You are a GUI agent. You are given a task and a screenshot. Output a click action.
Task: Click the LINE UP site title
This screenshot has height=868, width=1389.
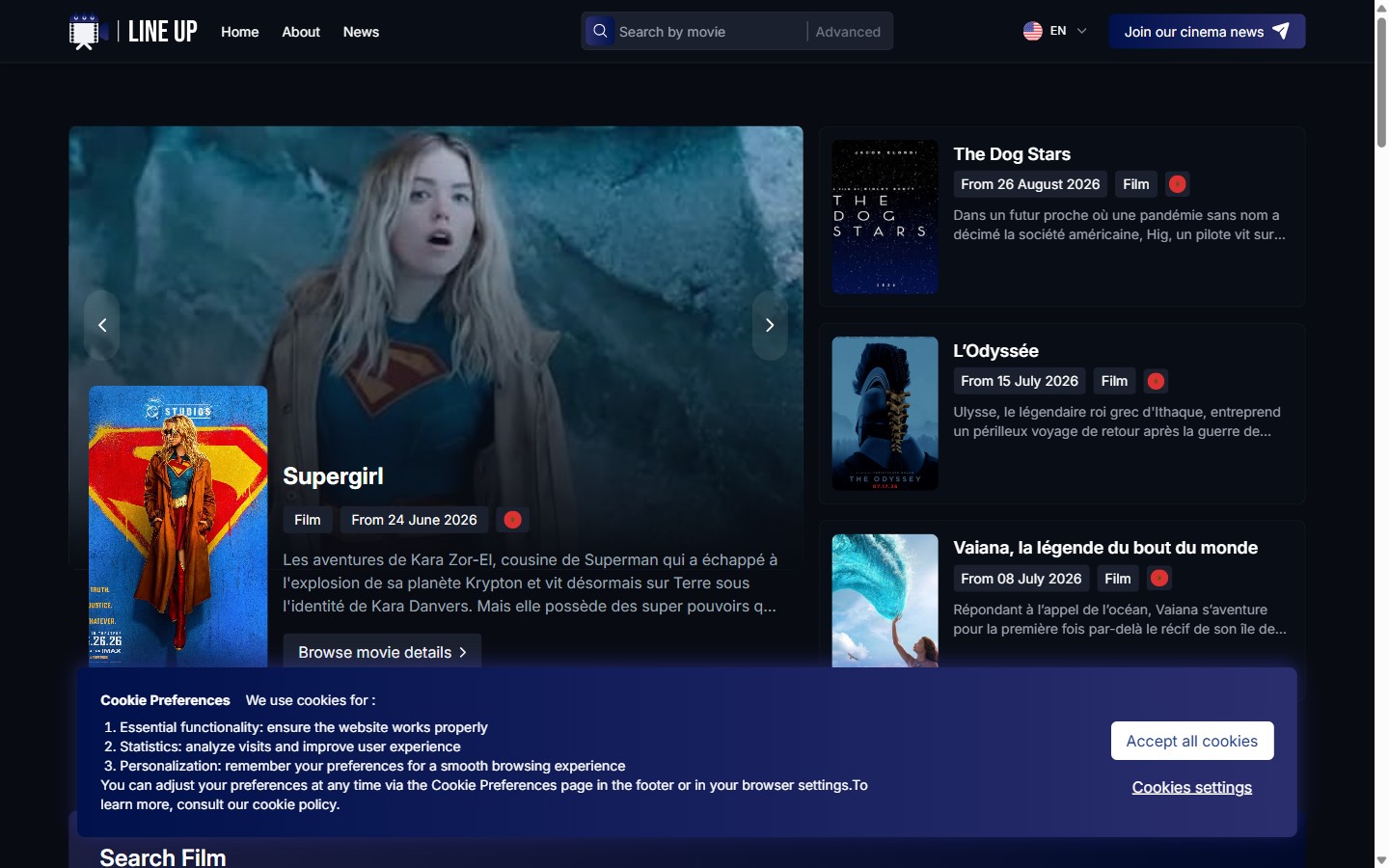coord(162,32)
